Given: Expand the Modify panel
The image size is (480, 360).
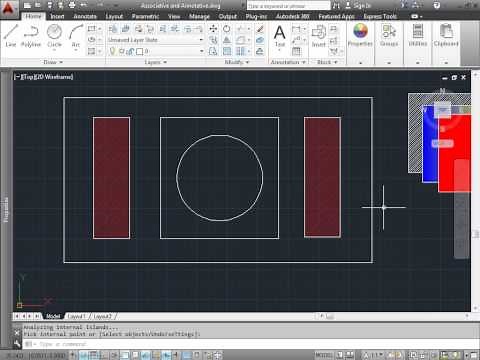Looking at the screenshot, I should pos(237,62).
